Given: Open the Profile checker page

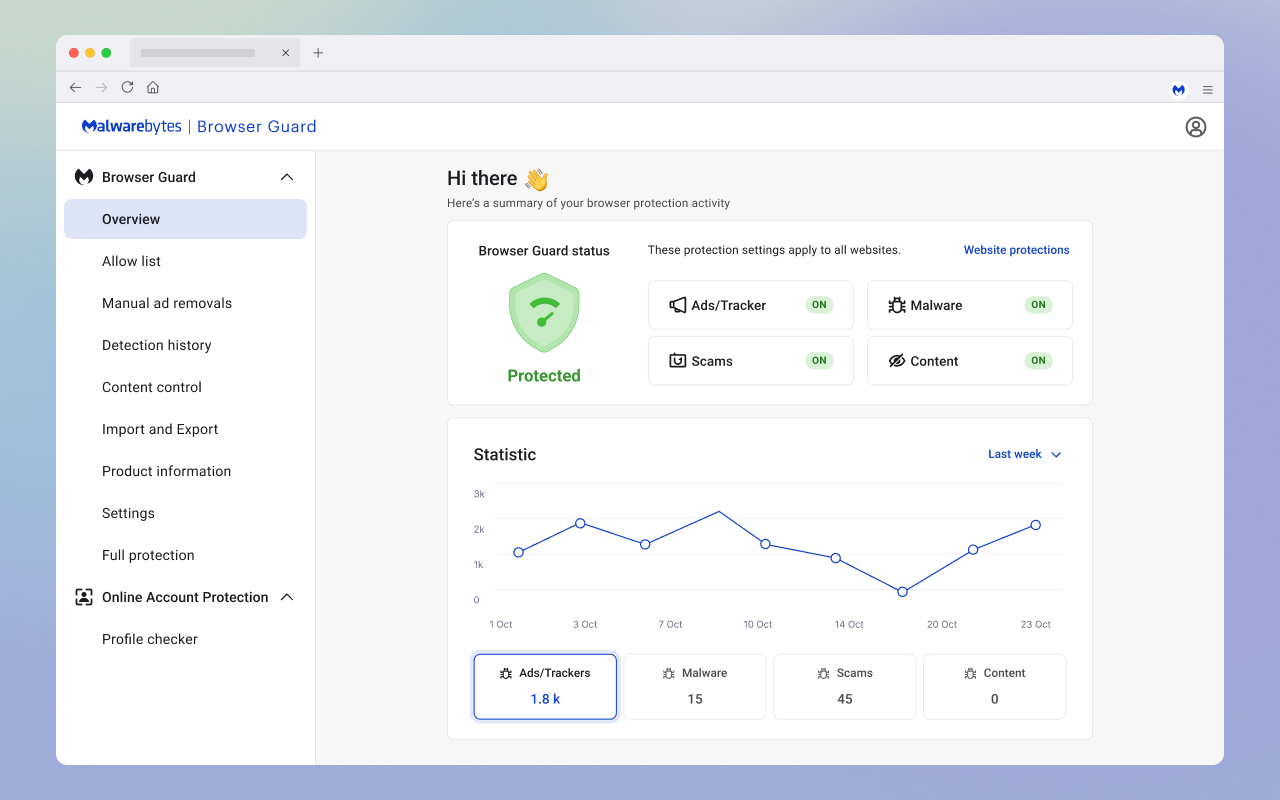Looking at the screenshot, I should [x=149, y=639].
